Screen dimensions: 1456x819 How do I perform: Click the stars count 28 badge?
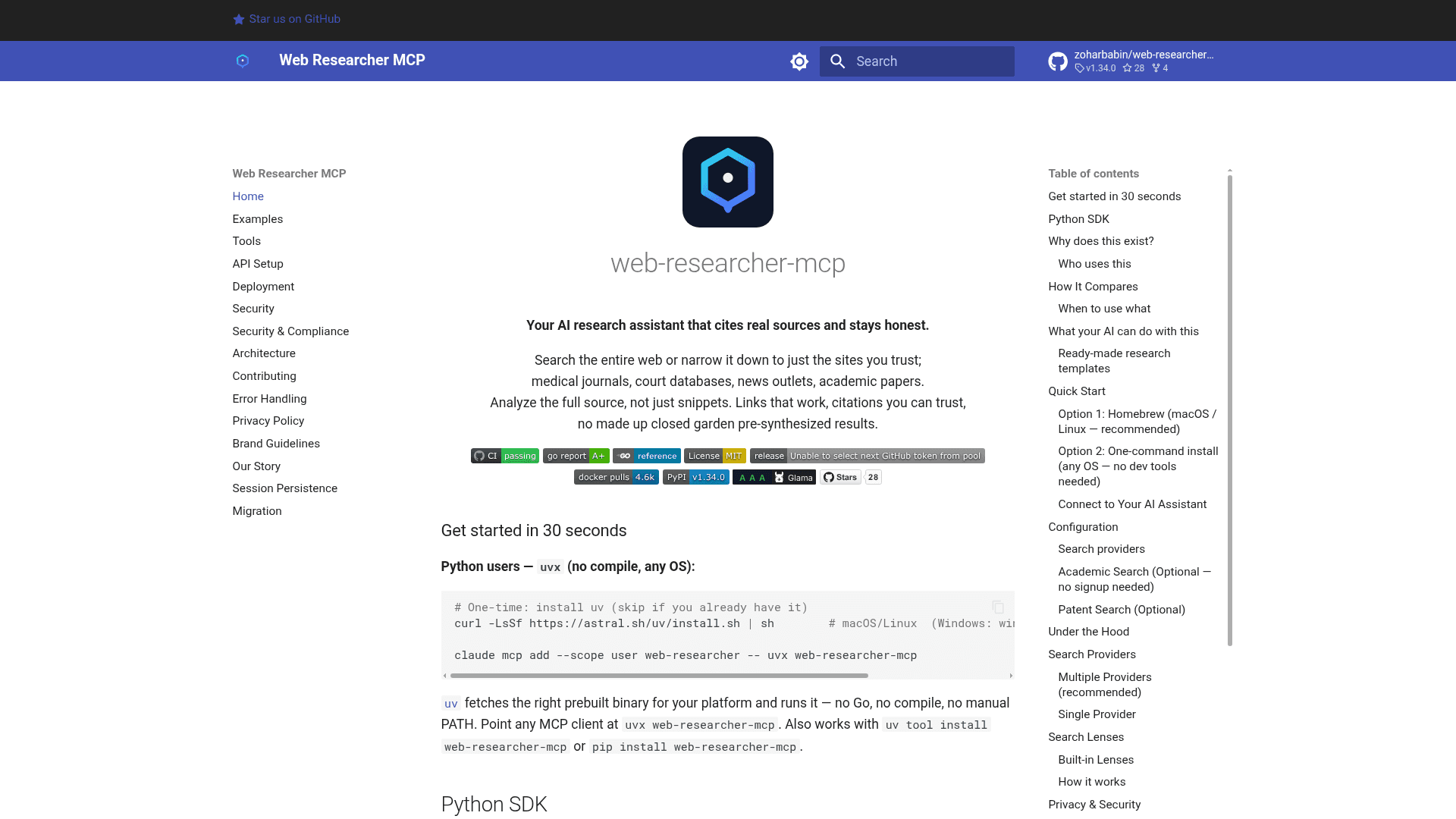(x=874, y=477)
